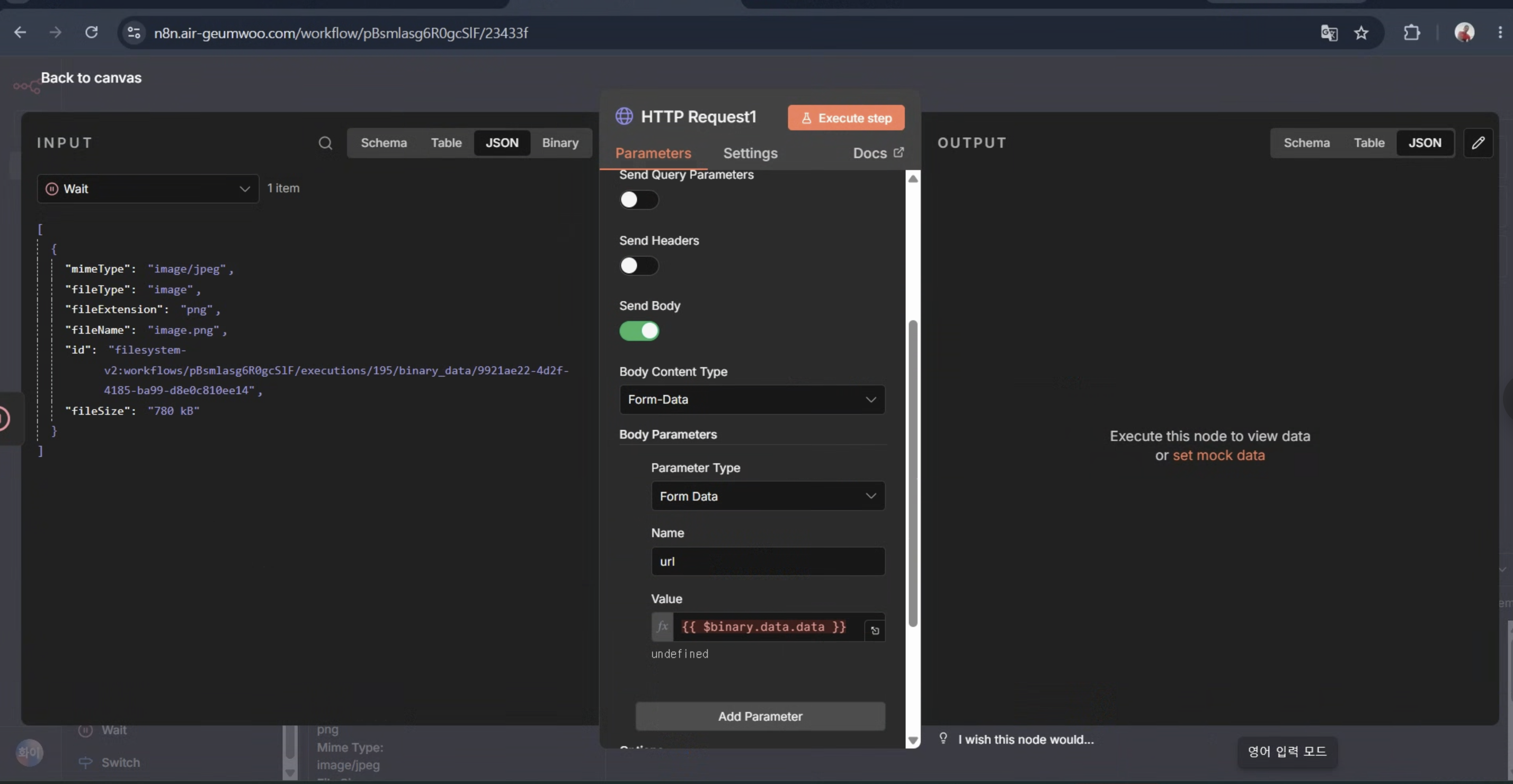The height and width of the screenshot is (784, 1513).
Task: Open the expression editor expand icon
Action: (x=875, y=631)
